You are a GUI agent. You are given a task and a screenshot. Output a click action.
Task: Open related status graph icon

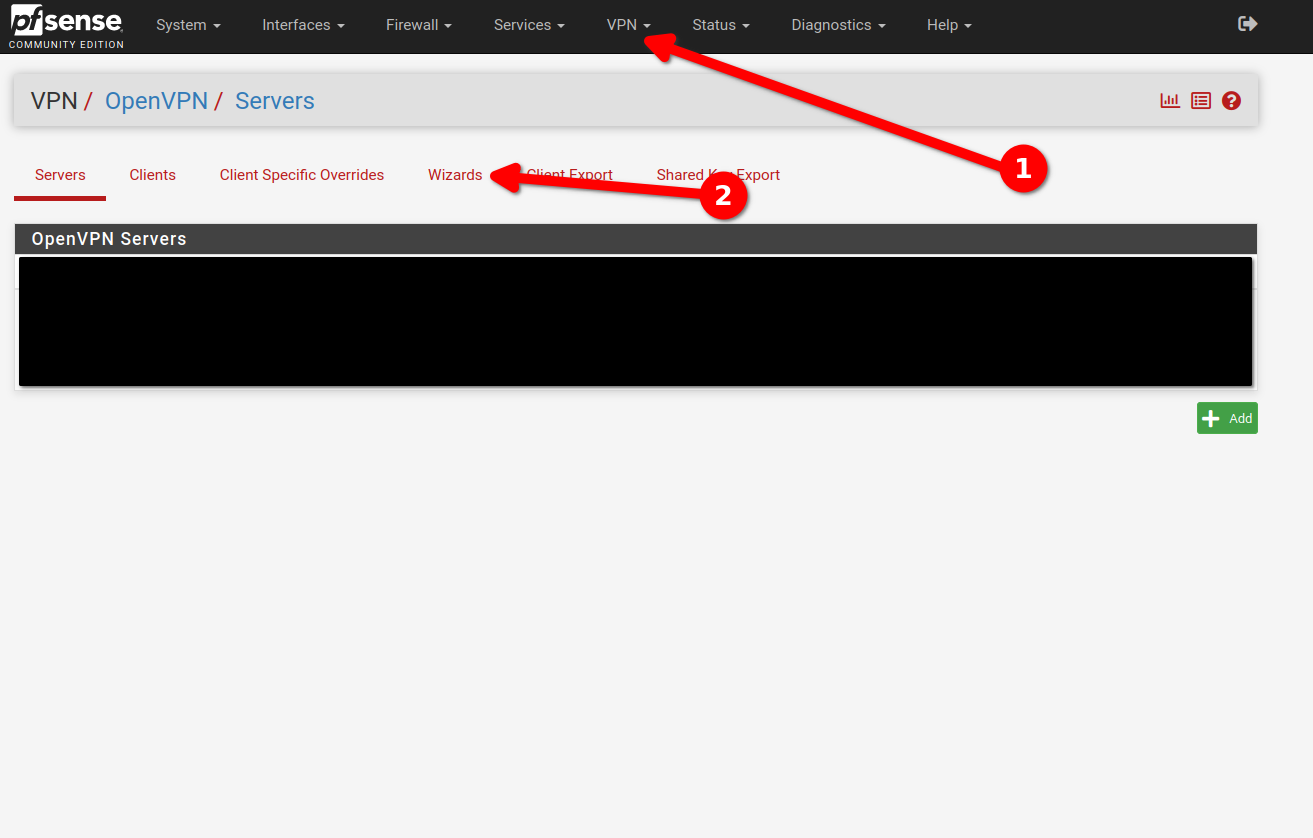[x=1170, y=101]
